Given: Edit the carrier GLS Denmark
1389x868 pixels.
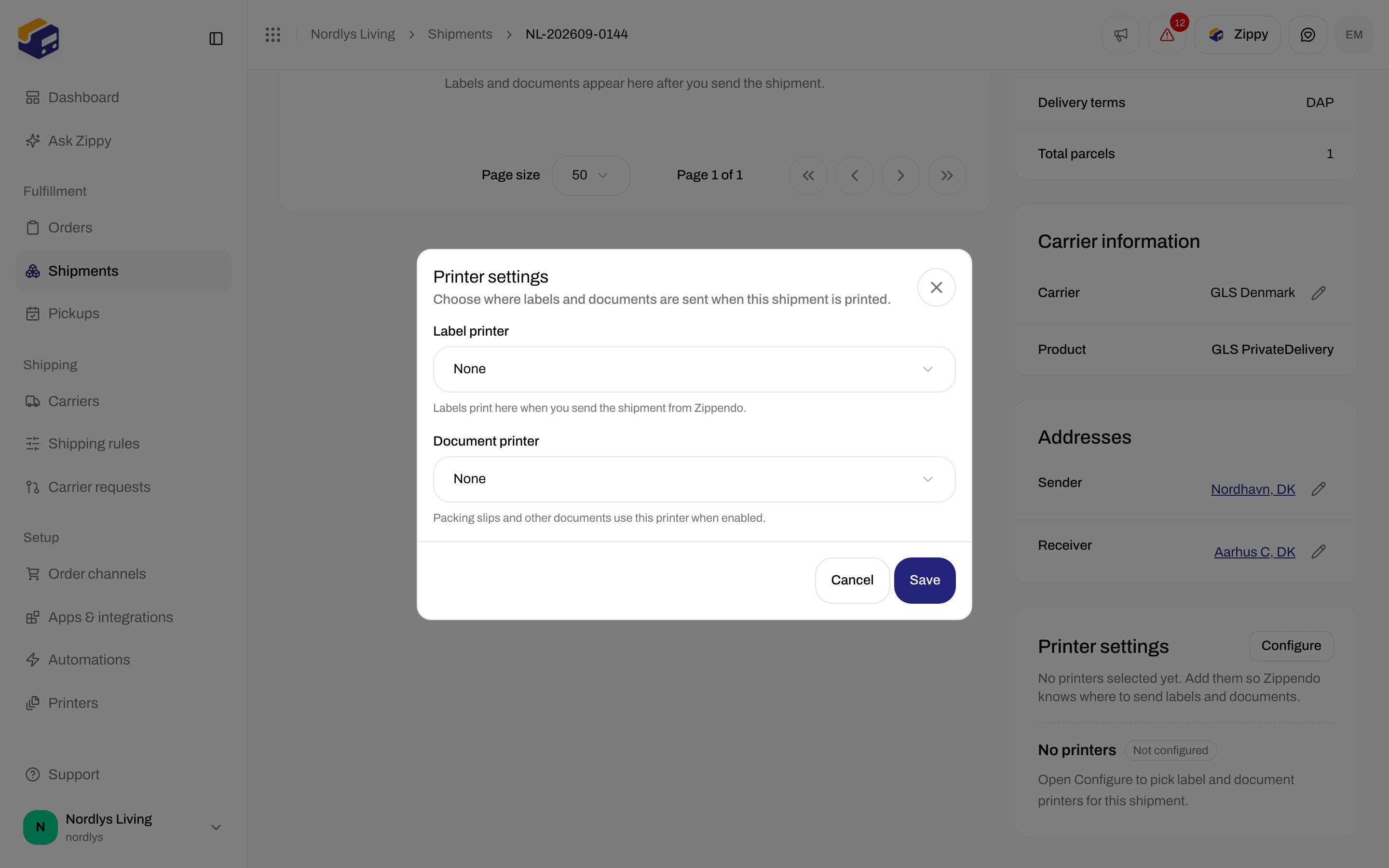Looking at the screenshot, I should pyautogui.click(x=1319, y=293).
